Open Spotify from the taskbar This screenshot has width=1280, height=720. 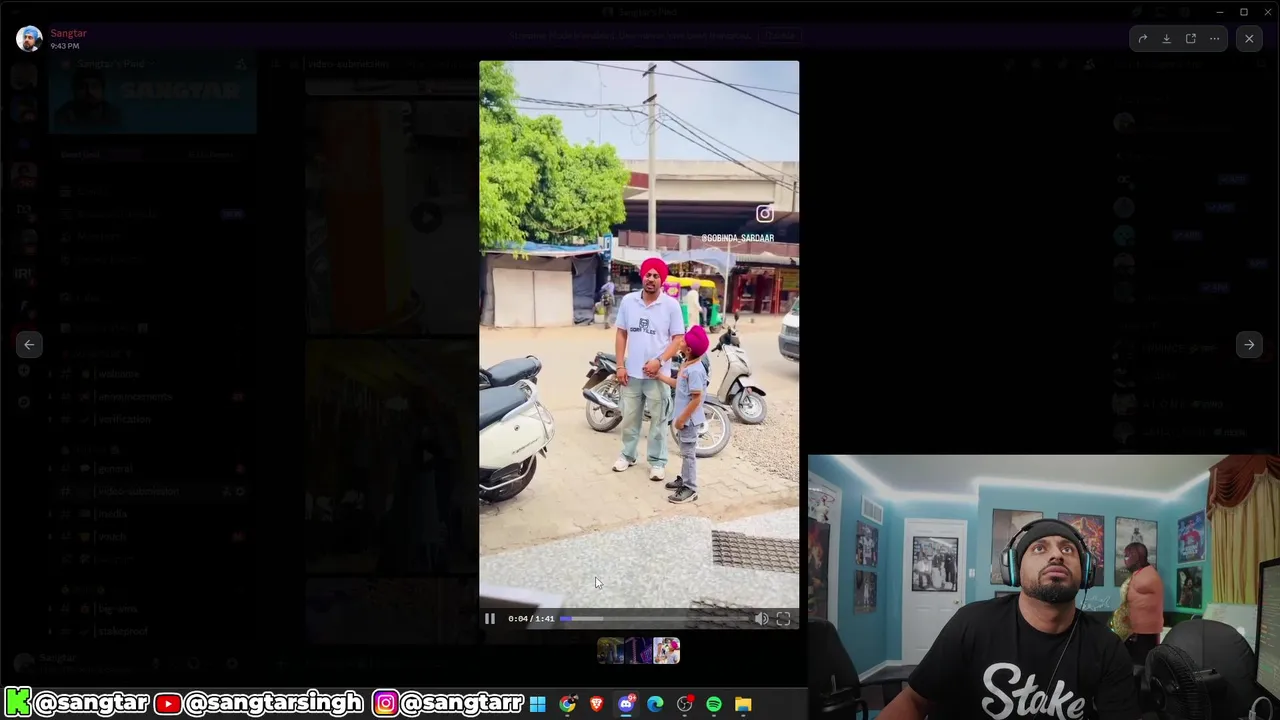pyautogui.click(x=714, y=704)
